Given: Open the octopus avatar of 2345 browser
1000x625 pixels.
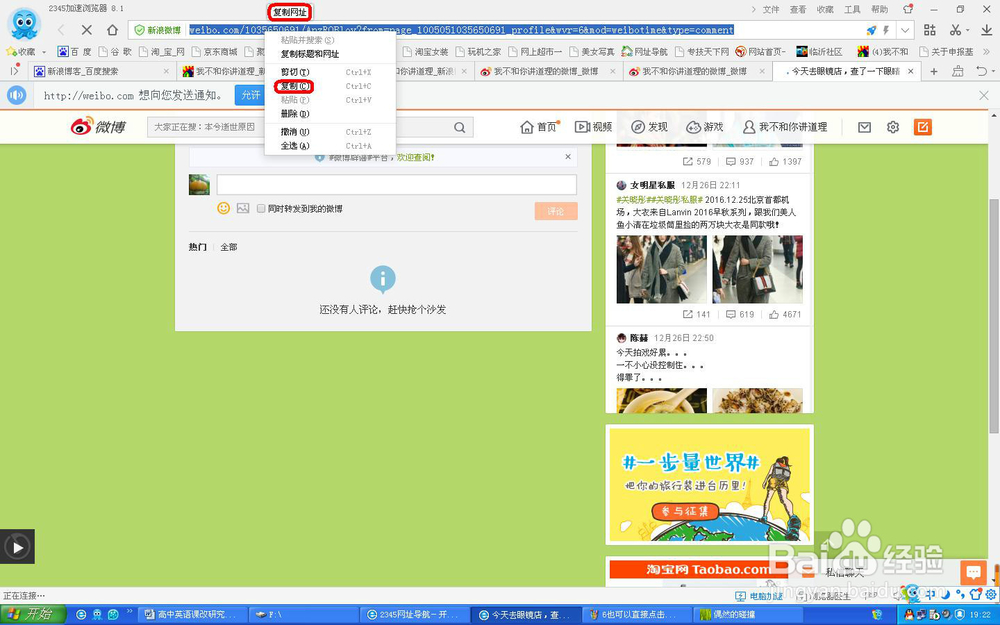Looking at the screenshot, I should pyautogui.click(x=24, y=24).
